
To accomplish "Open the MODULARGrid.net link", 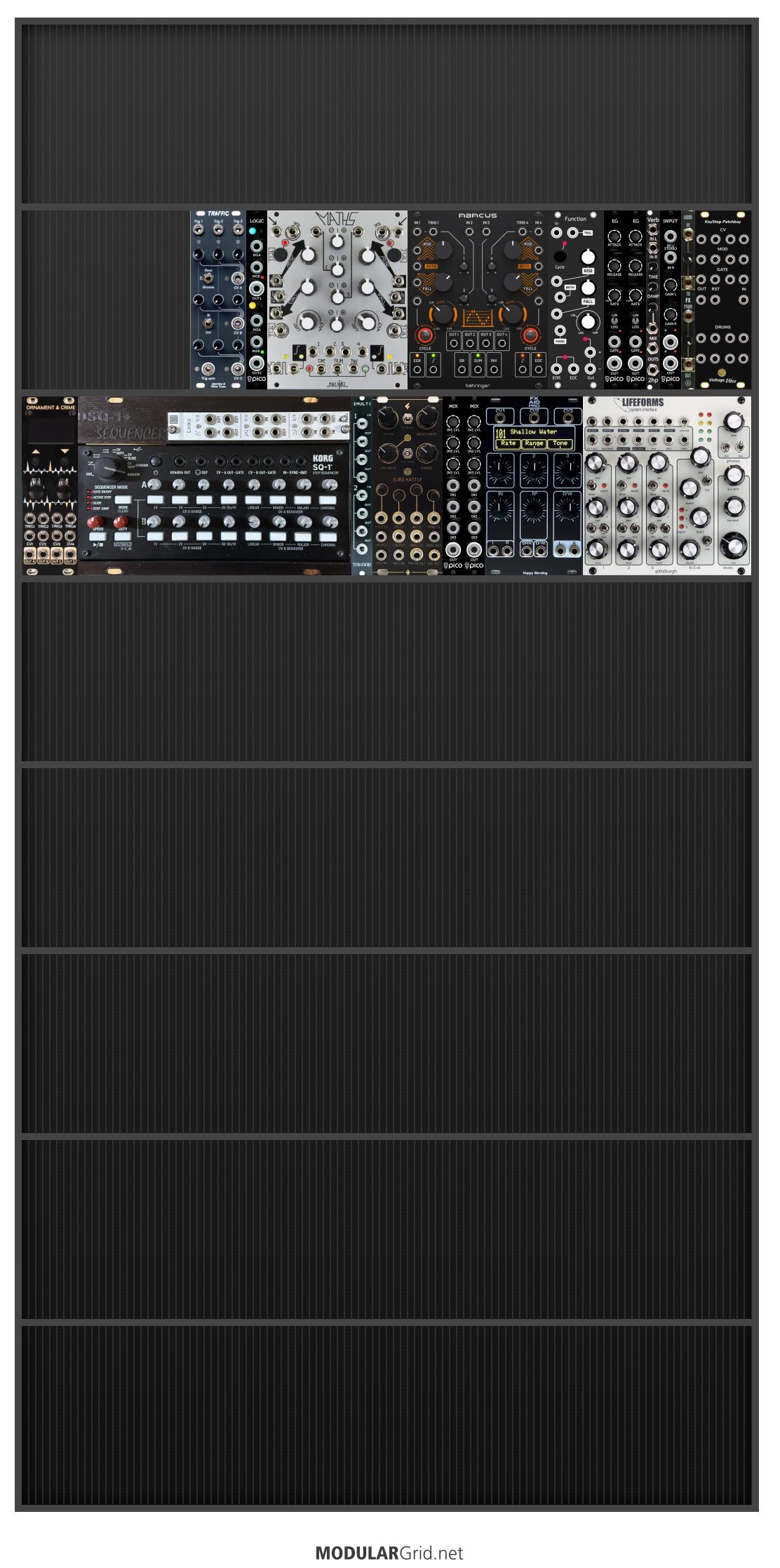I will pyautogui.click(x=389, y=1553).
